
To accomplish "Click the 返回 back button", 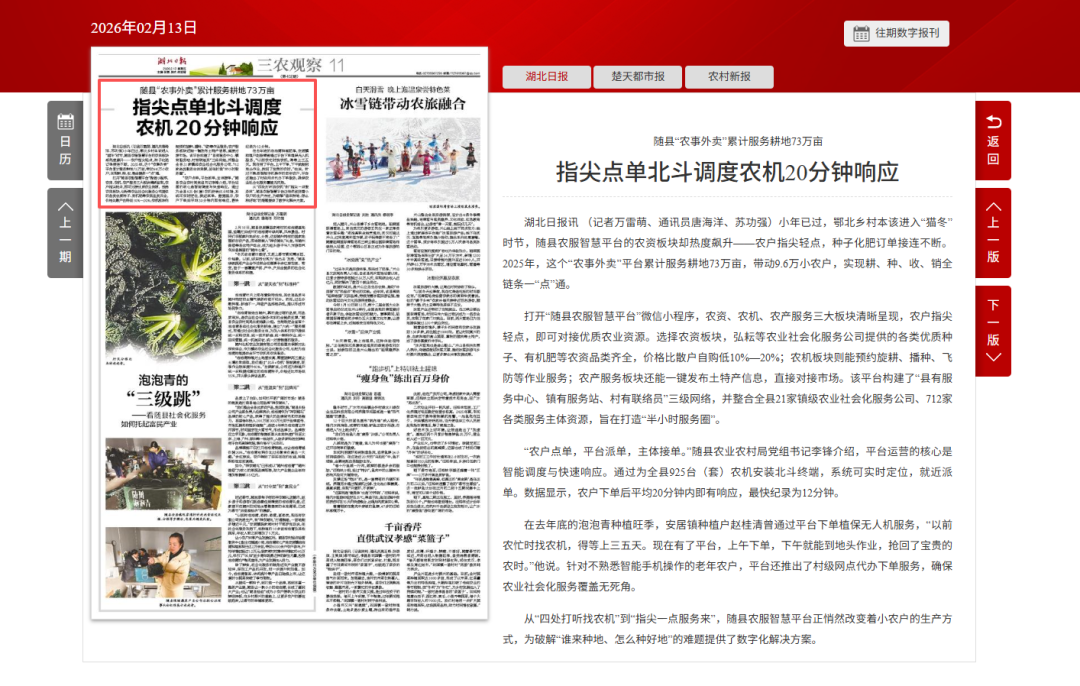I will pos(993,141).
